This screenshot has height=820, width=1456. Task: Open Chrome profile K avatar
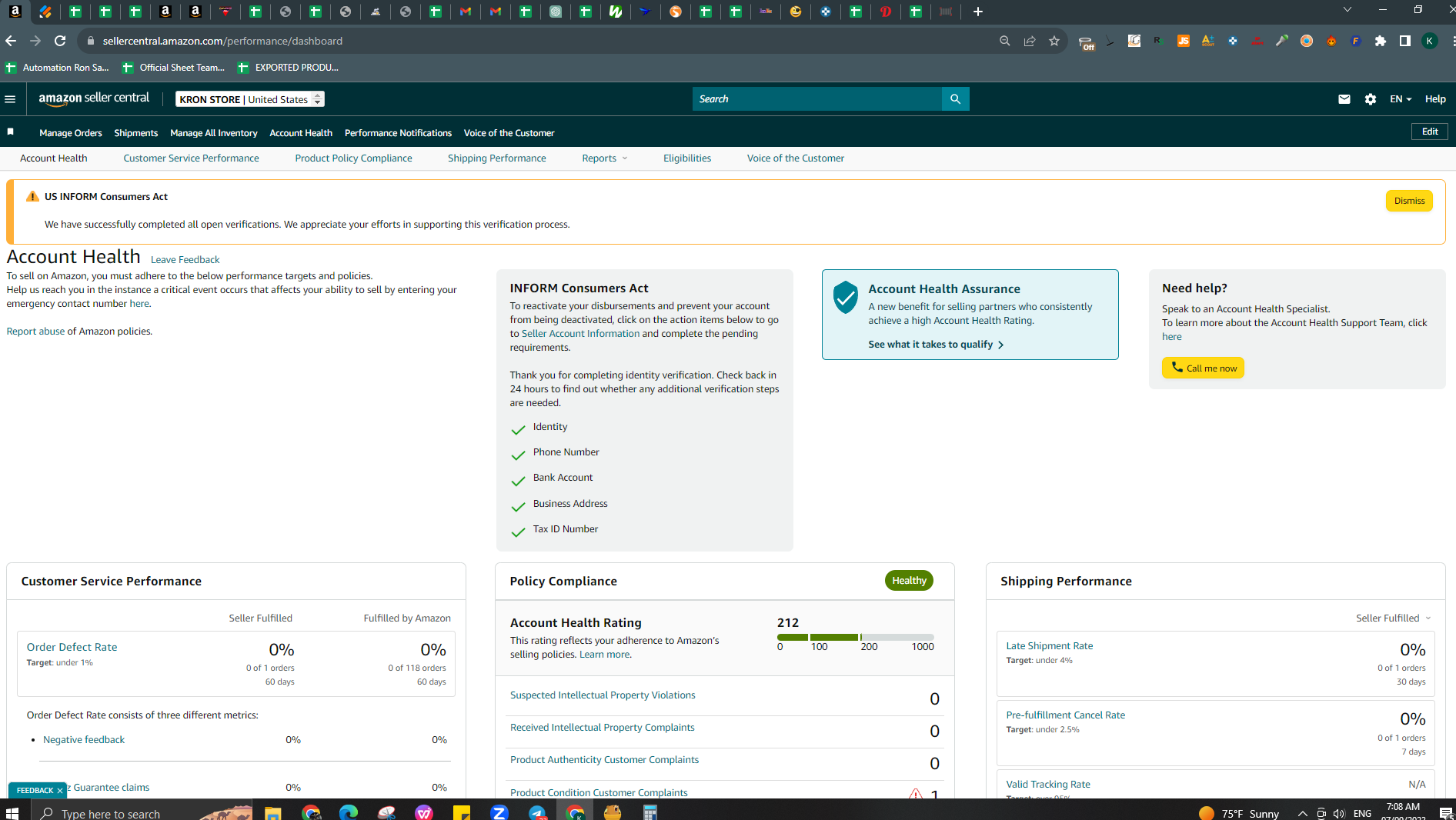tap(1430, 41)
